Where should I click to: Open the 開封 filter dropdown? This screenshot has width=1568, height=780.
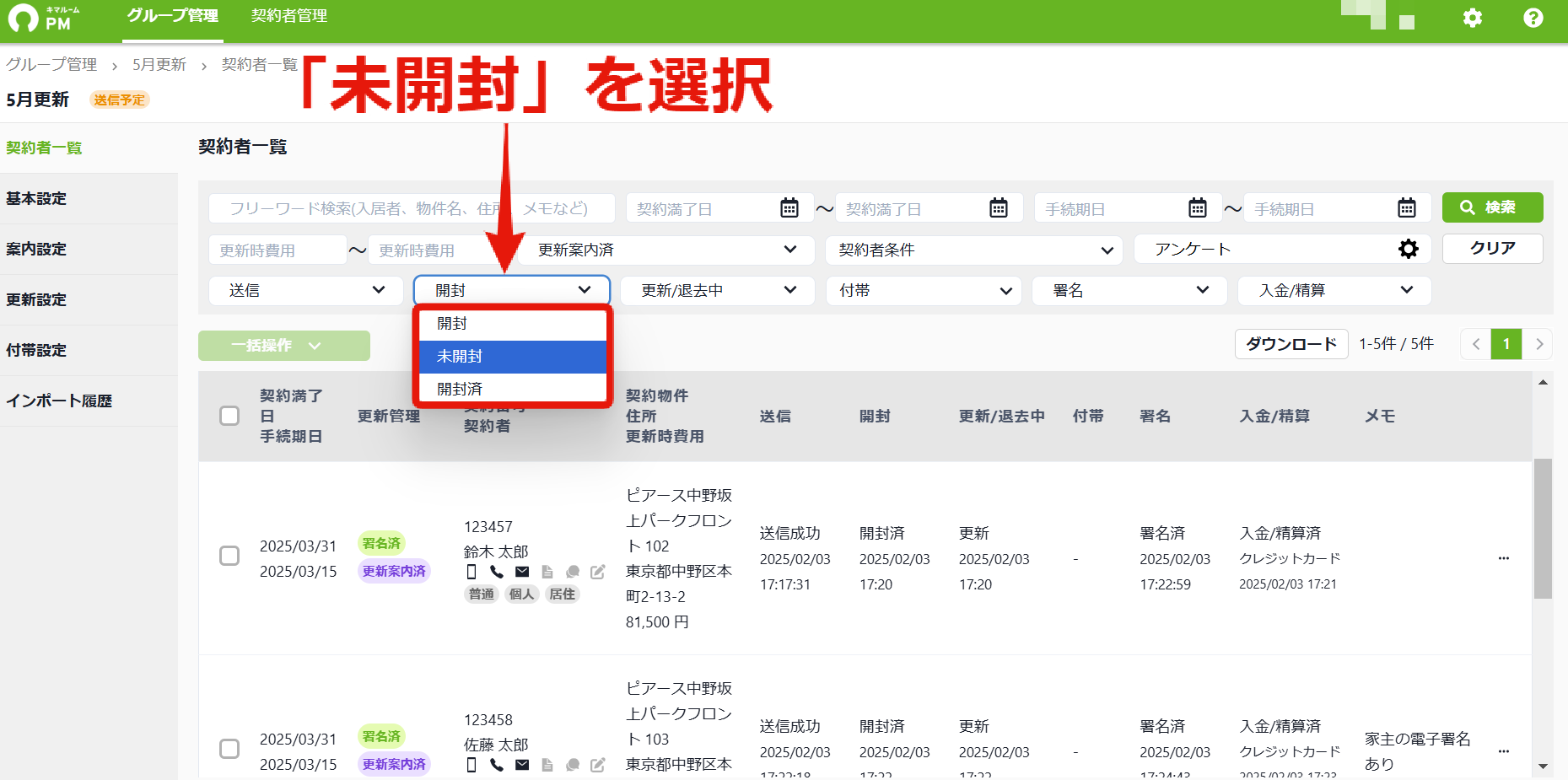click(511, 290)
